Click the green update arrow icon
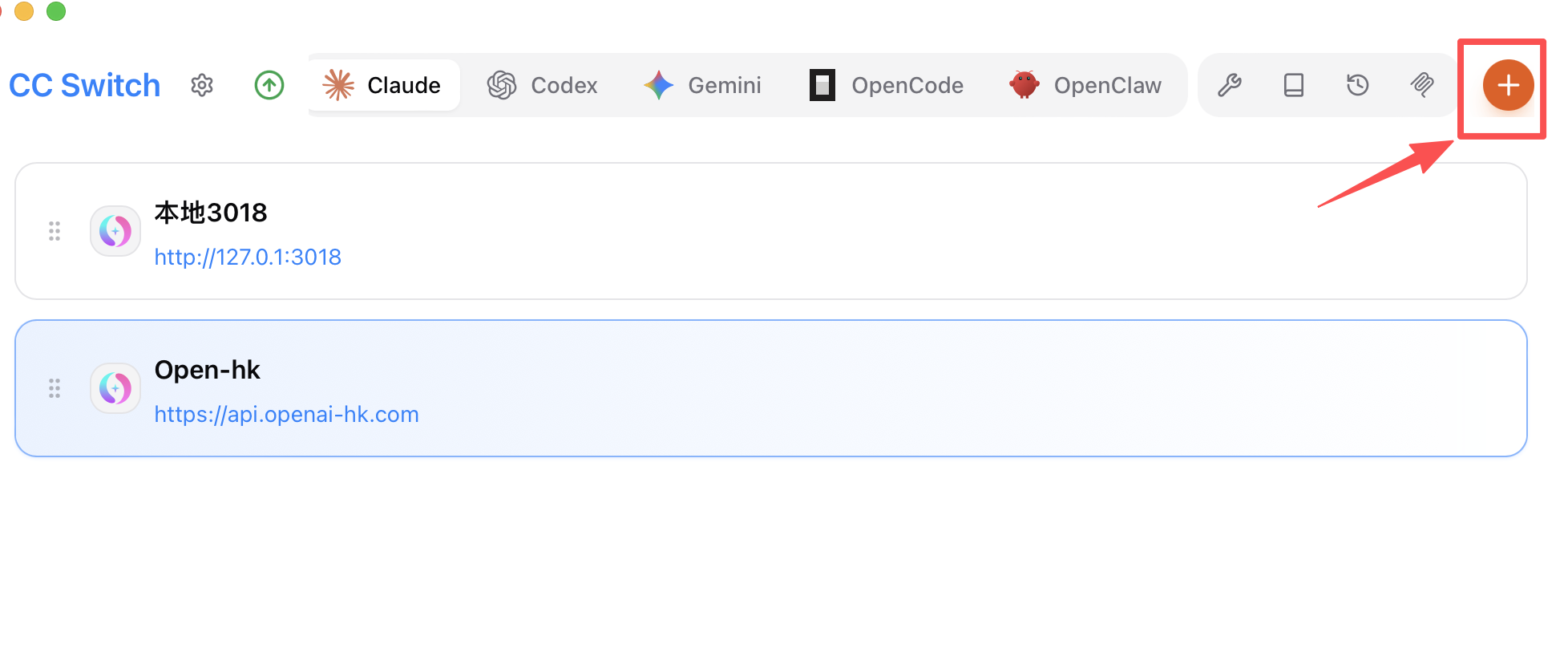The image size is (1568, 661). pos(269,85)
